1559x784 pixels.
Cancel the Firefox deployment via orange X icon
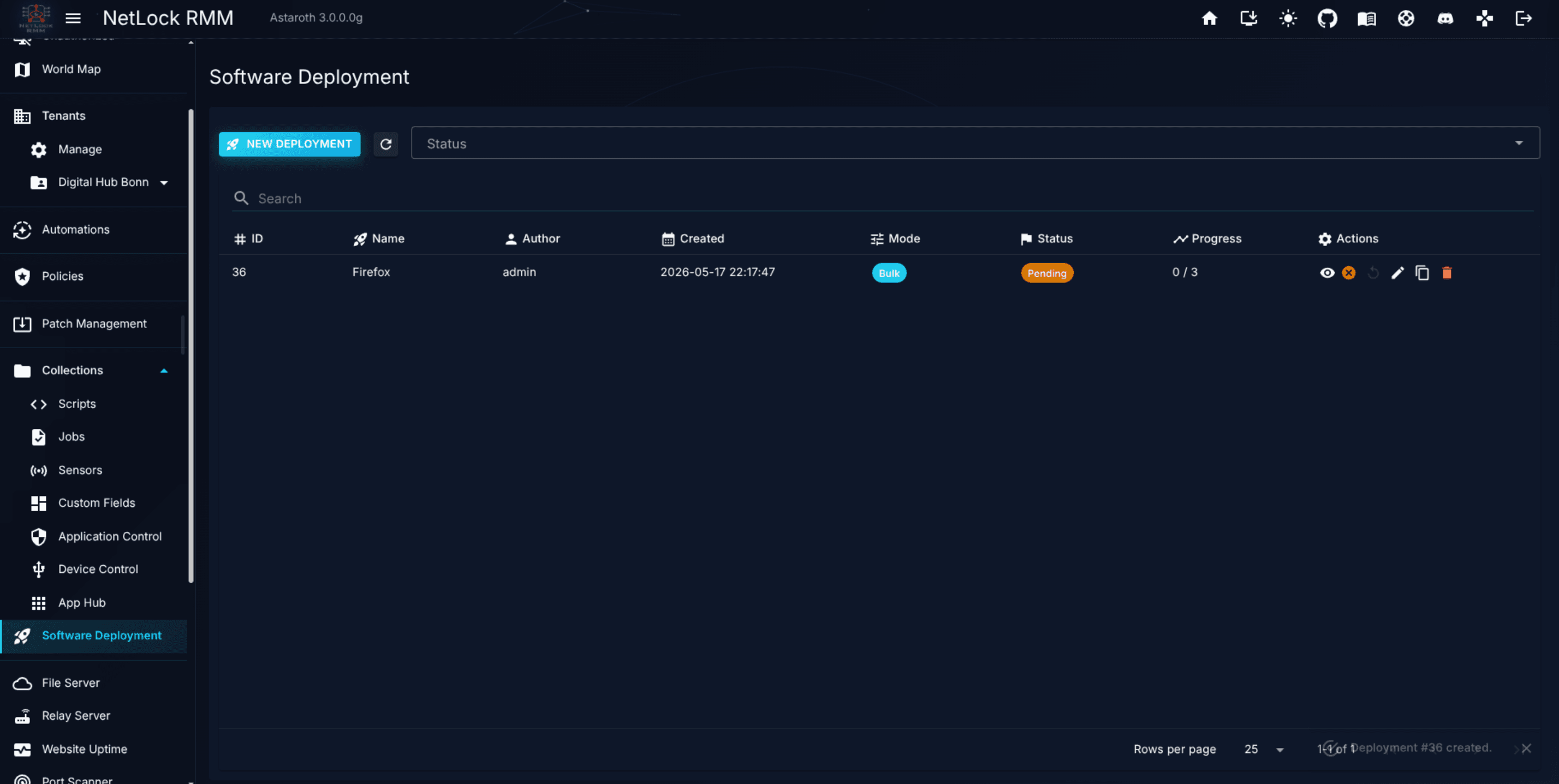1348,273
